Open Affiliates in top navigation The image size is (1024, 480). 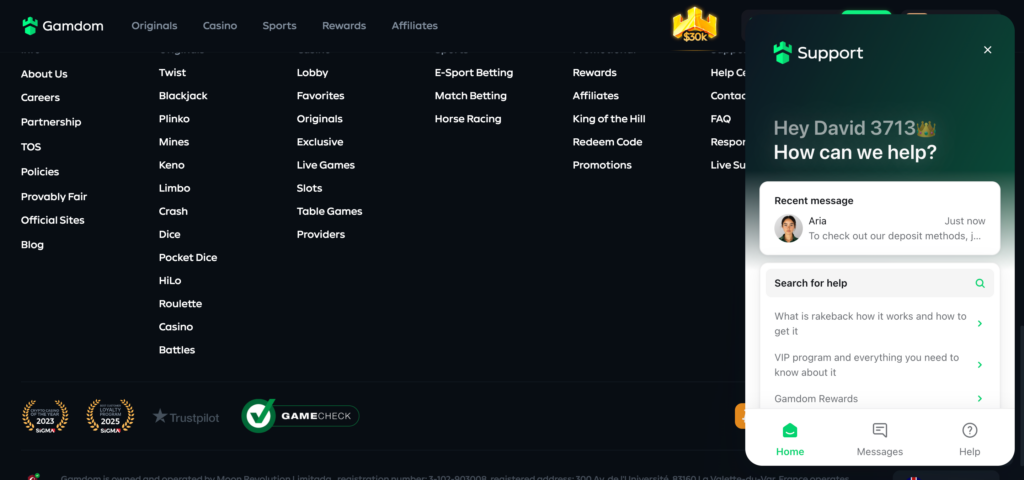tap(415, 26)
